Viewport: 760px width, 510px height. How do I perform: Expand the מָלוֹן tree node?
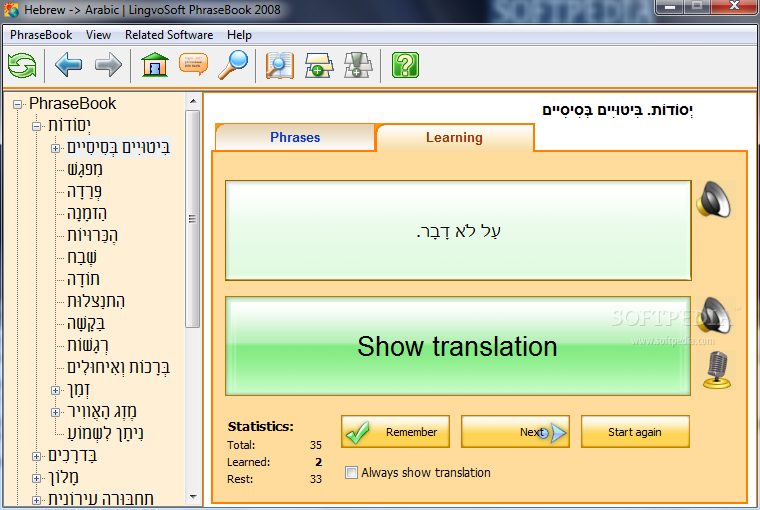(36, 478)
